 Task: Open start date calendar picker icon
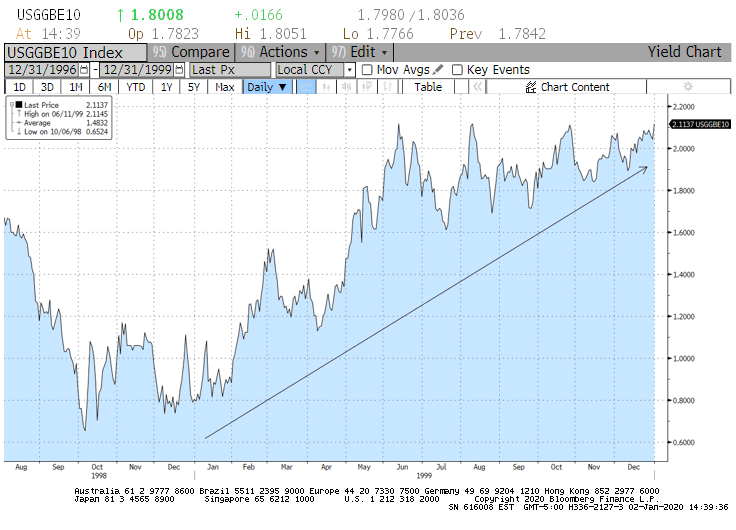[83, 70]
